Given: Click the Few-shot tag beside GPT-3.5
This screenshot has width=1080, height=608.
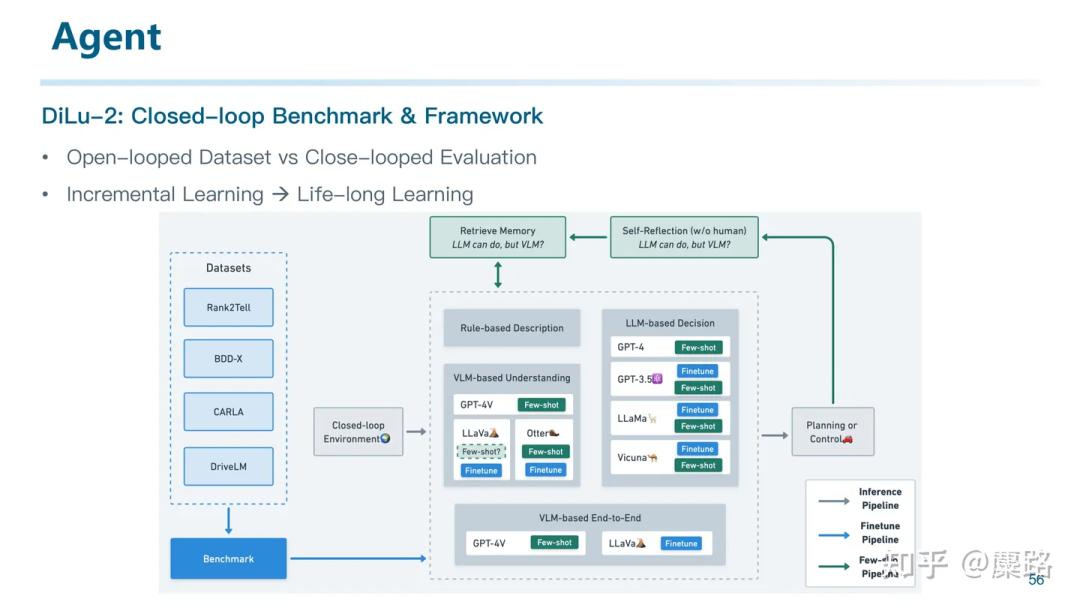Looking at the screenshot, I should (x=698, y=388).
